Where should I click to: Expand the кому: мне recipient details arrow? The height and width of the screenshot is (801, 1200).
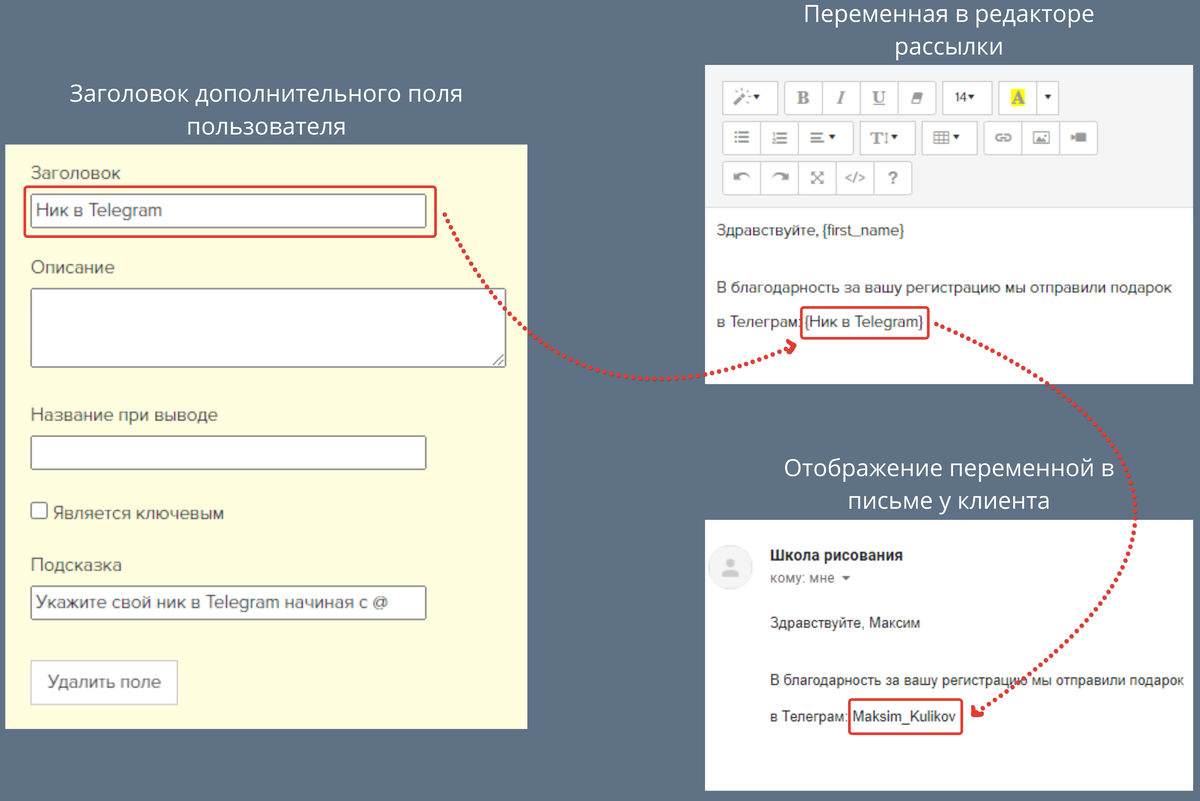[x=845, y=579]
